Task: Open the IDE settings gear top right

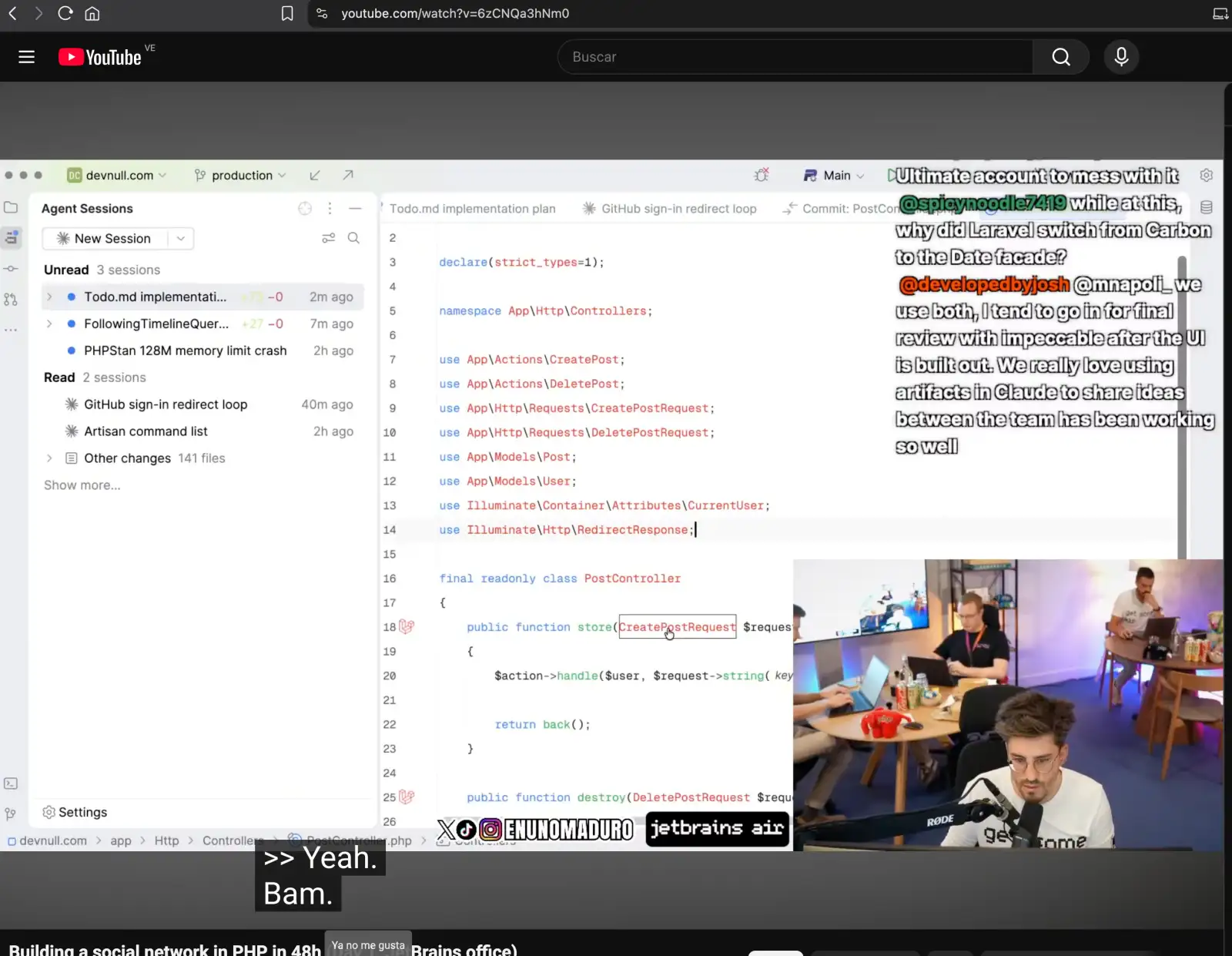Action: pos(1206,176)
